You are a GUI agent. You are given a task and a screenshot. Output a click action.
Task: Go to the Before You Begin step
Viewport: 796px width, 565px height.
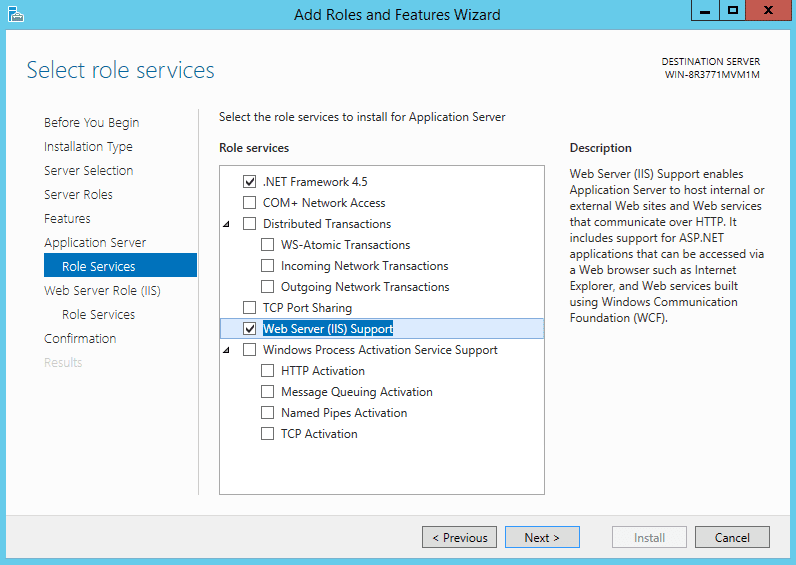tap(91, 123)
